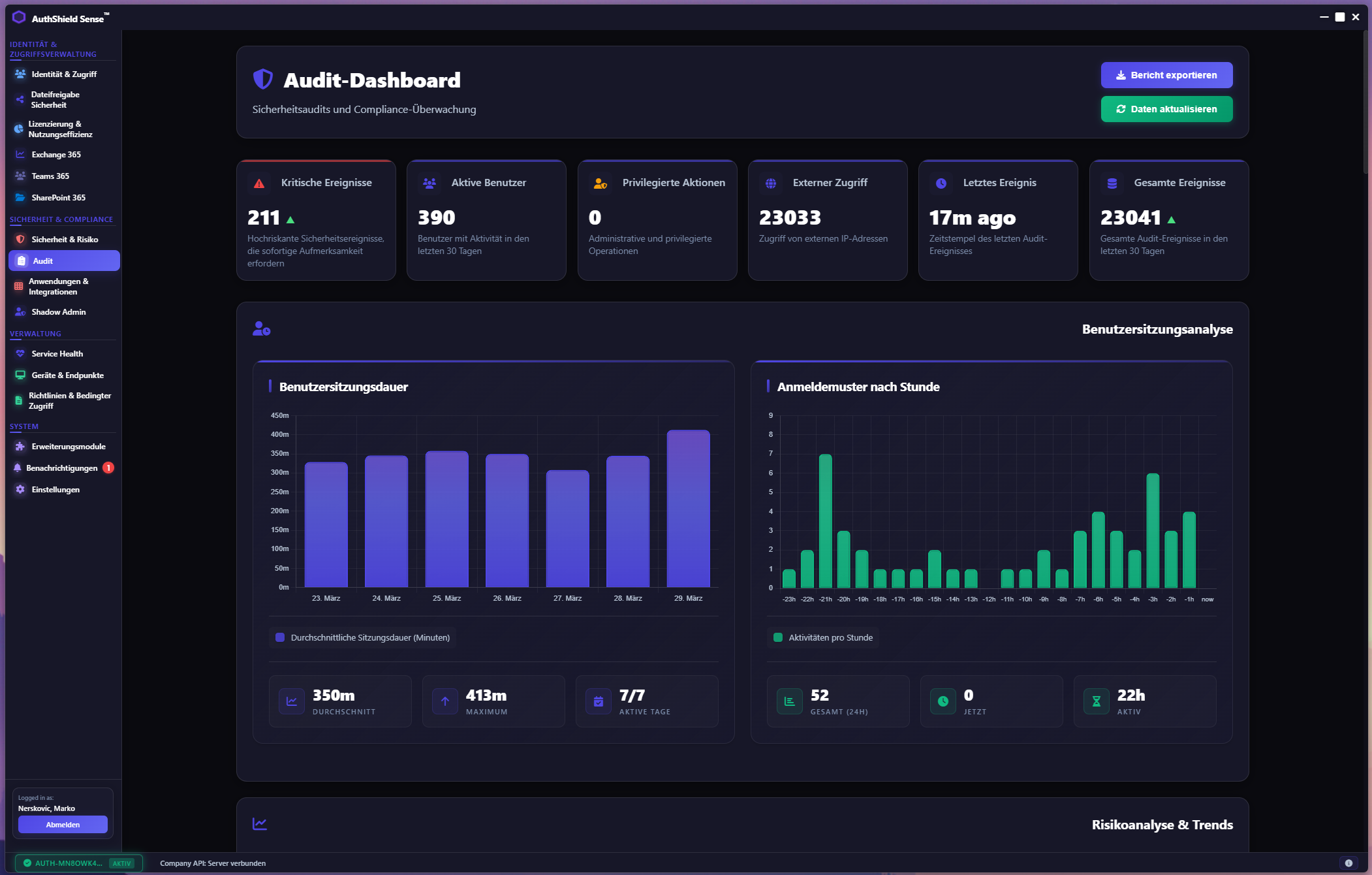Open Geräte & Endpunkte menu item
This screenshot has height=875, width=1372.
[x=67, y=375]
